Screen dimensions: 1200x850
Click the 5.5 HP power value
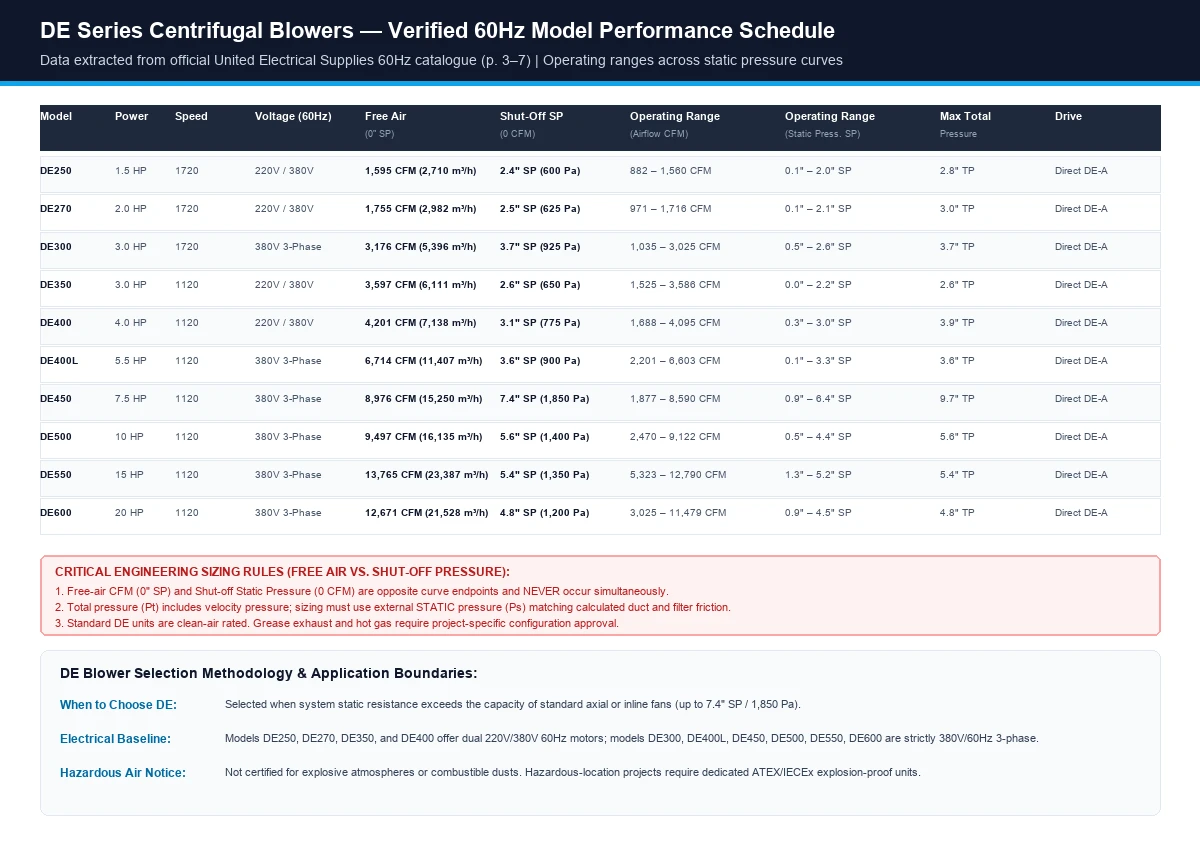(x=130, y=361)
